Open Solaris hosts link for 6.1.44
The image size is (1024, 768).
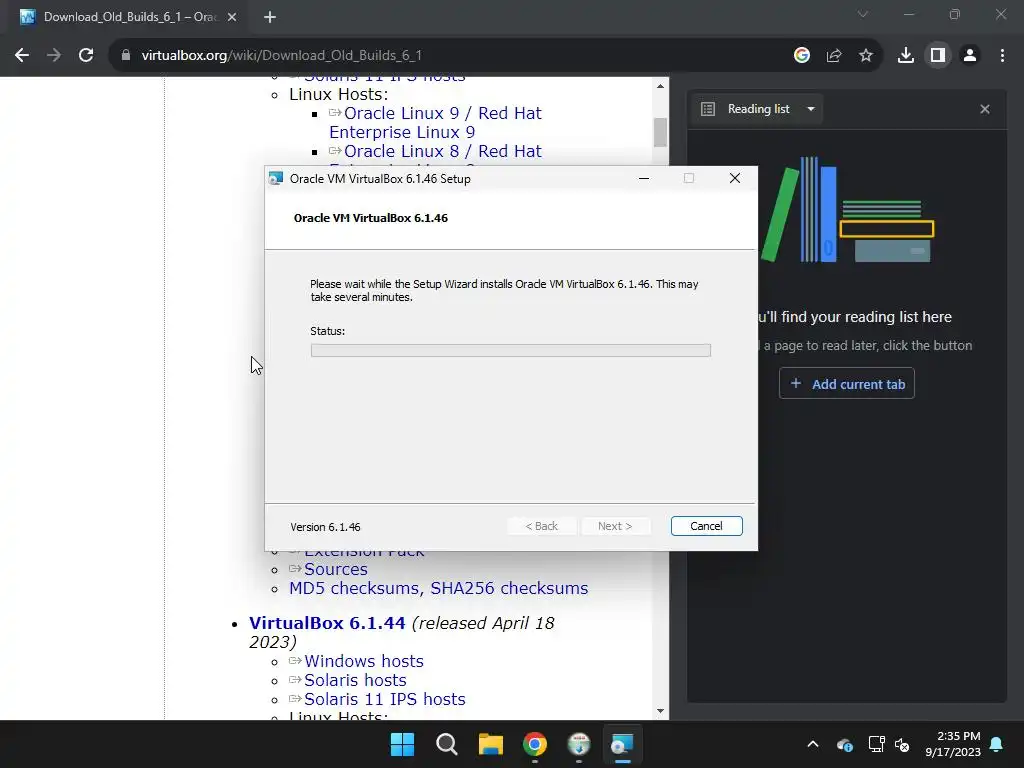click(x=355, y=680)
